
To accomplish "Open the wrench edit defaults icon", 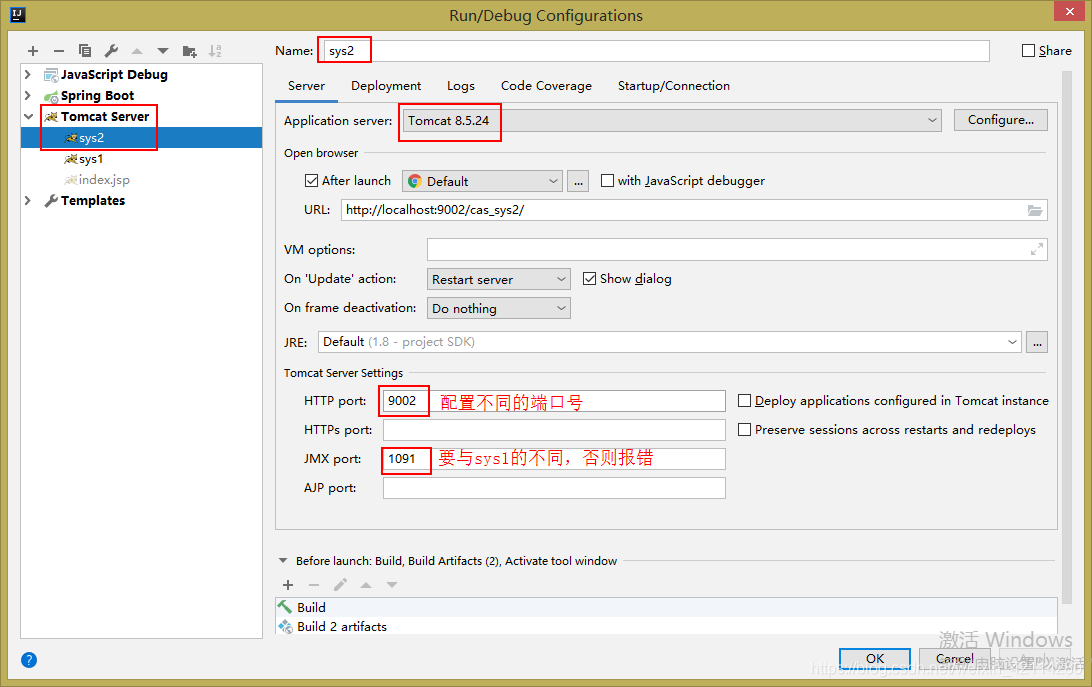I will click(111, 51).
